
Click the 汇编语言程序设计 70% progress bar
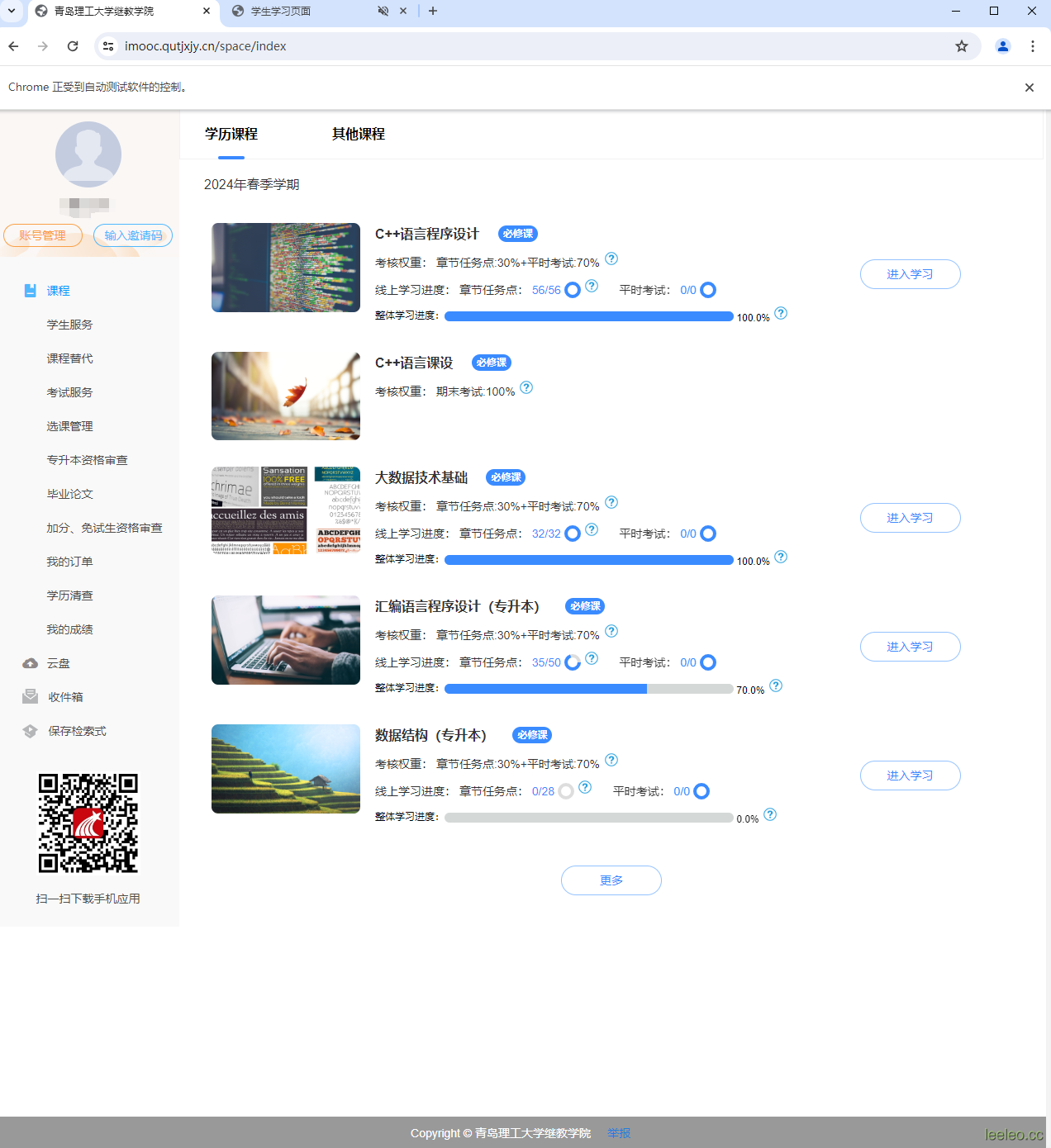point(588,689)
